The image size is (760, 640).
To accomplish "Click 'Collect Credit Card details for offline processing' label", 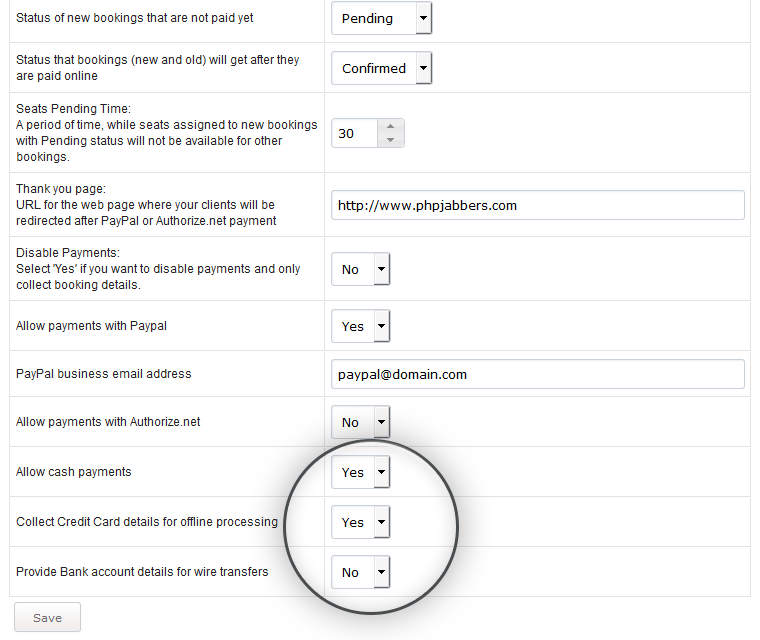I will coord(147,522).
